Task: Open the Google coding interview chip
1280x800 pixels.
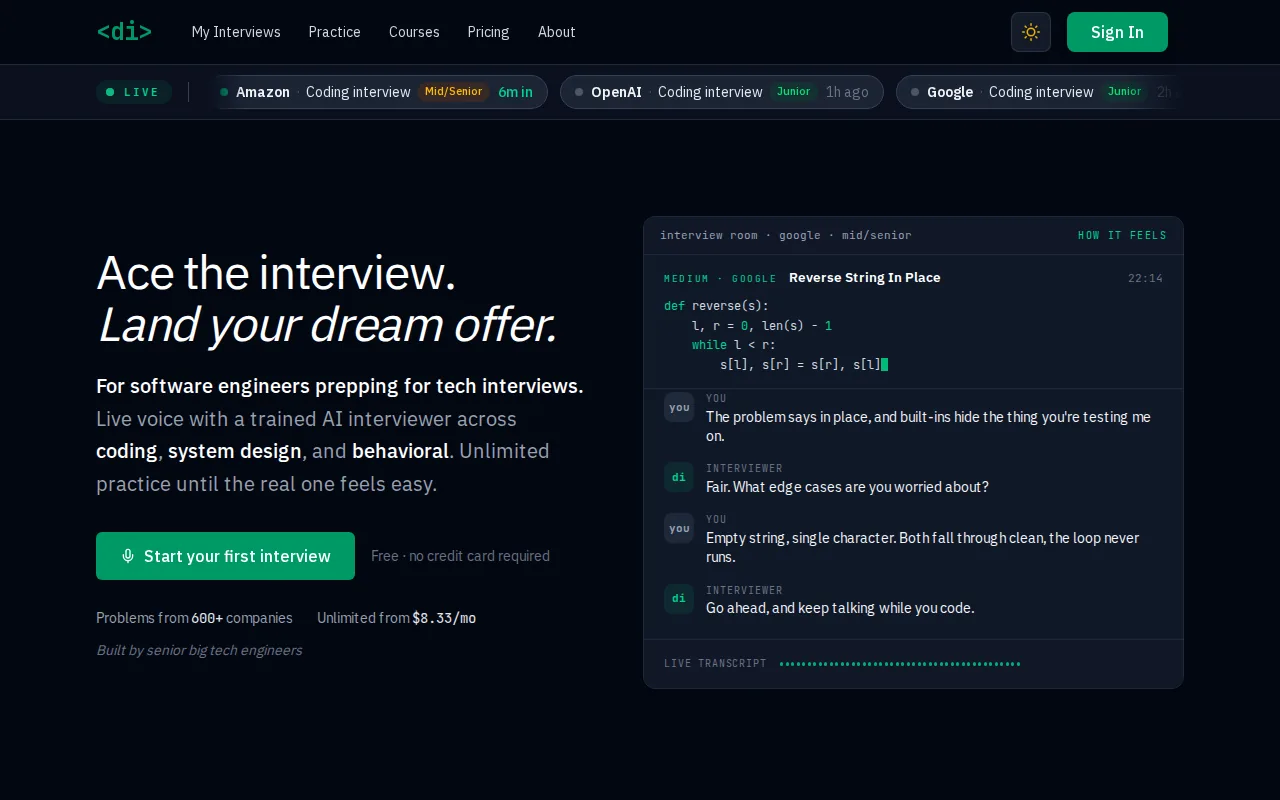Action: [1040, 92]
